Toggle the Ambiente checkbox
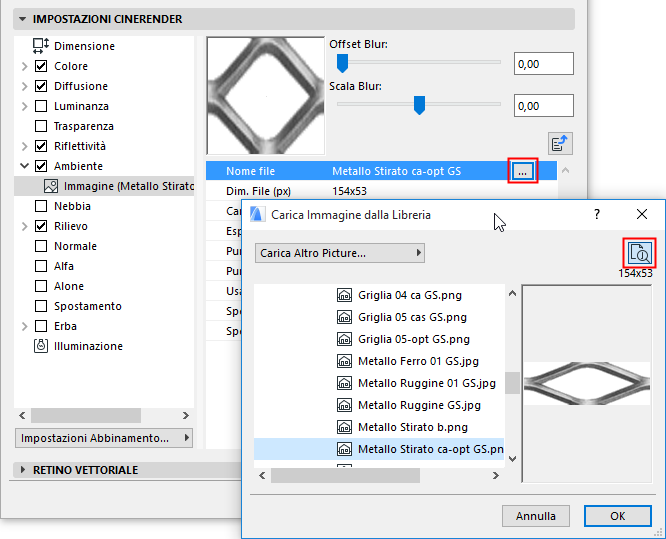This screenshot has width=666, height=539. (x=41, y=166)
